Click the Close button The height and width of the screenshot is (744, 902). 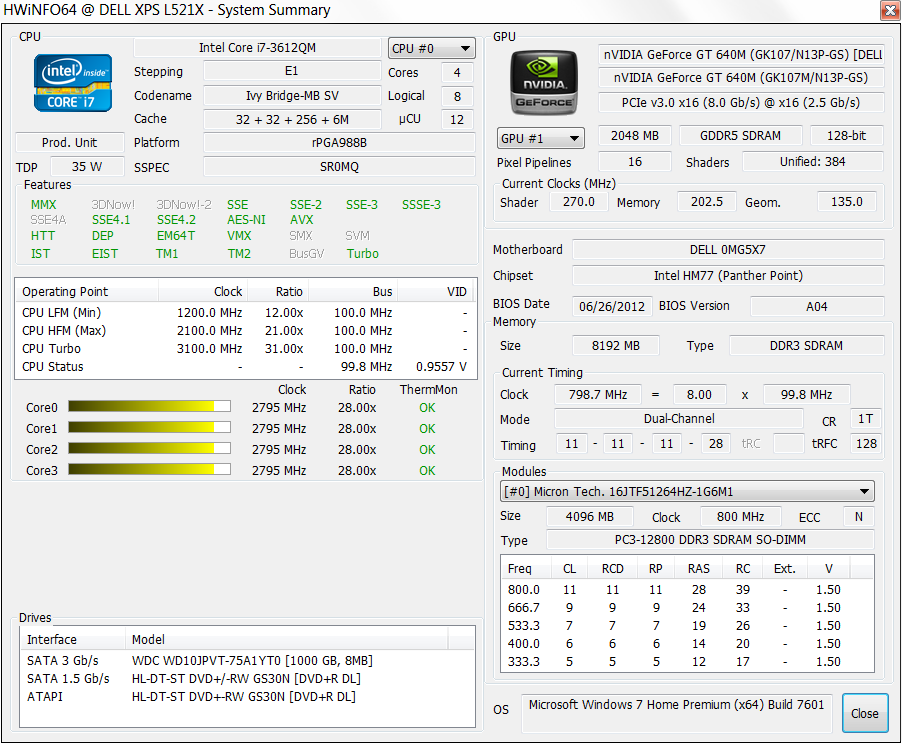[x=865, y=713]
